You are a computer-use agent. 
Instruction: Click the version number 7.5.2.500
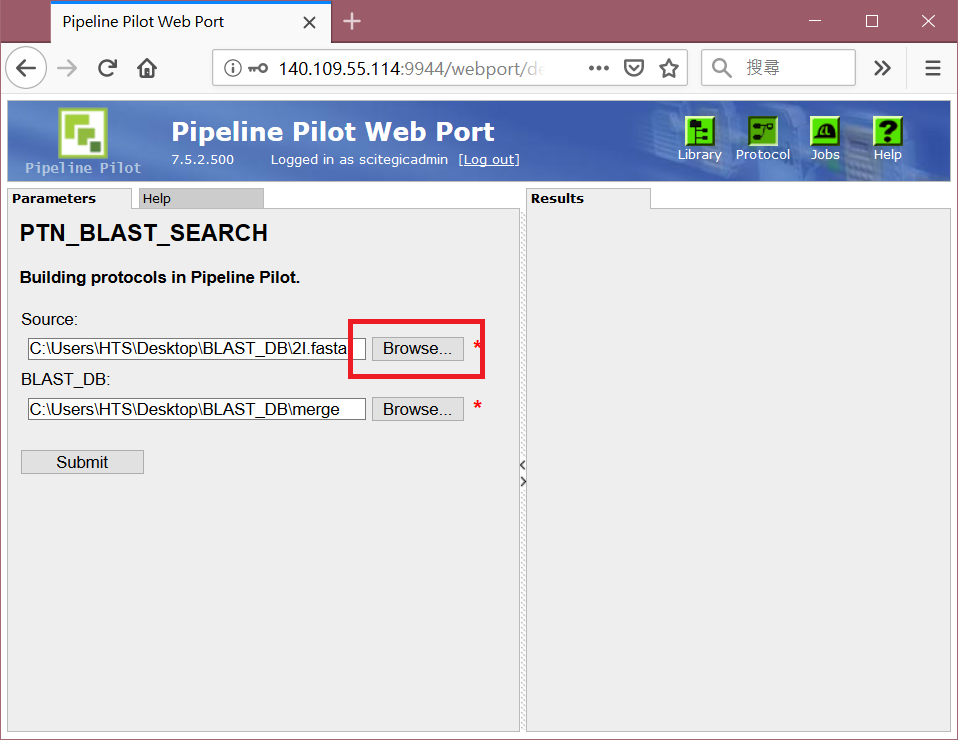(x=202, y=159)
